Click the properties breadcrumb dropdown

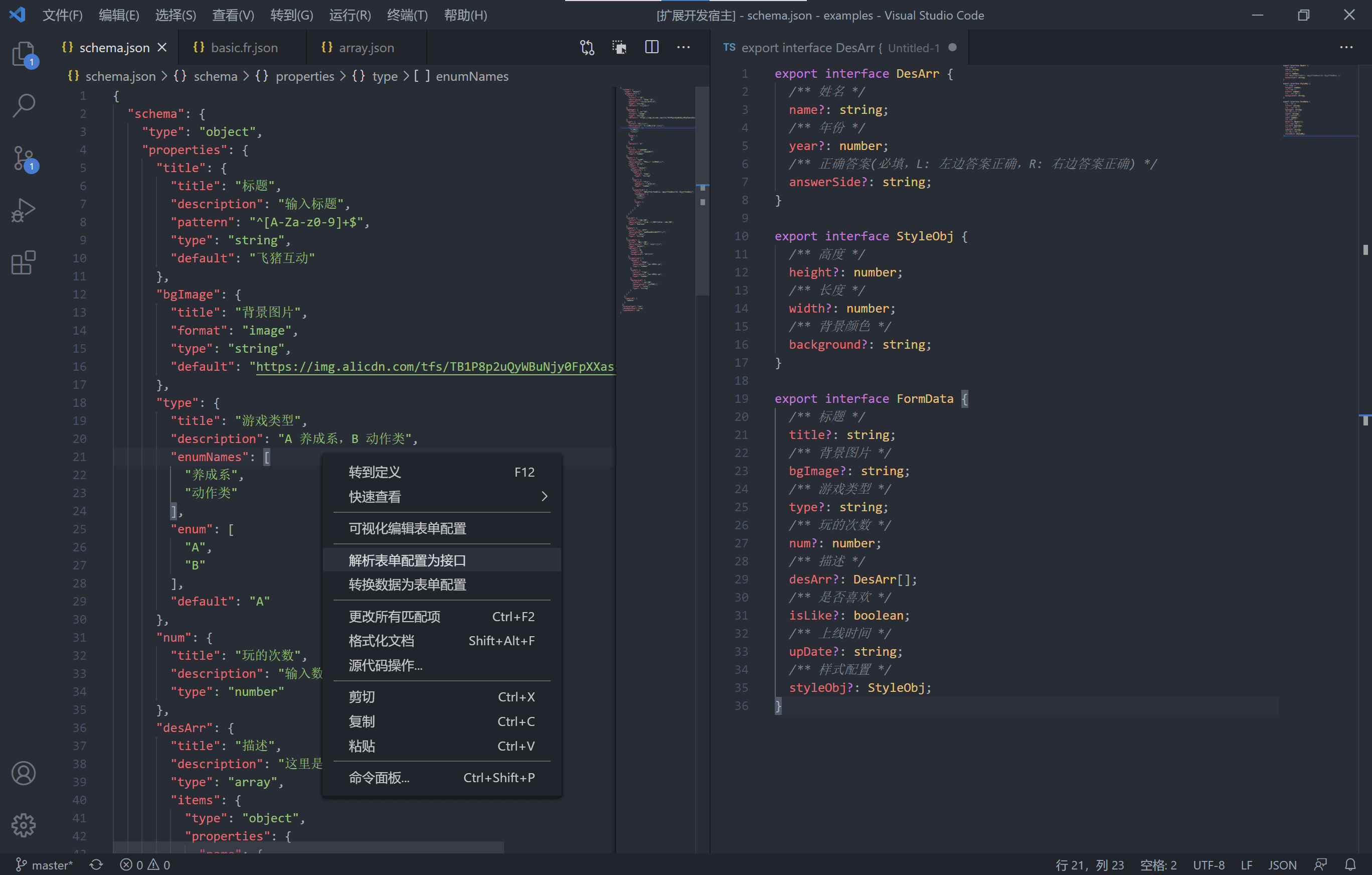(x=304, y=76)
